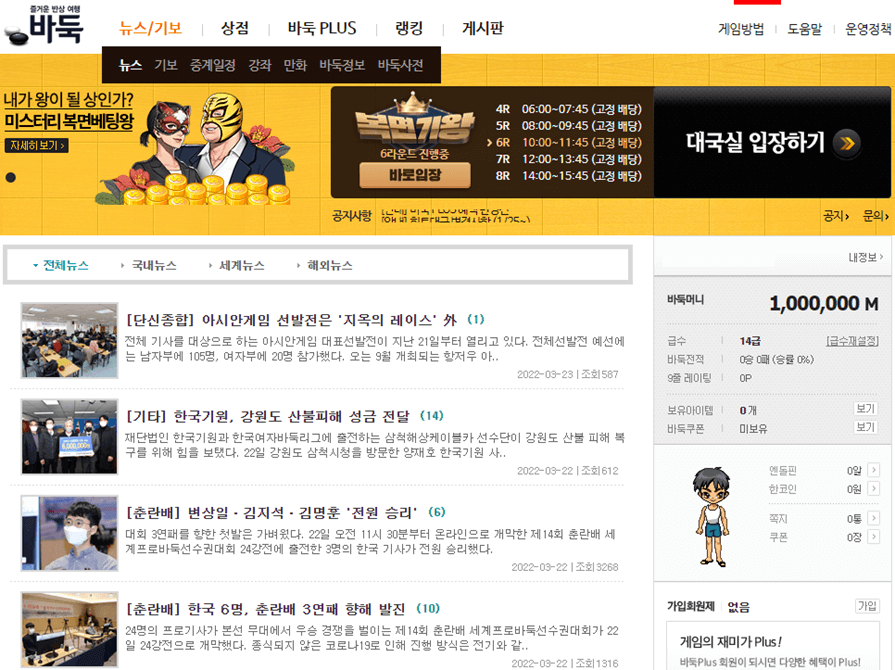This screenshot has height=670, width=895.
Task: Select 만화 submenu item
Action: (295, 65)
